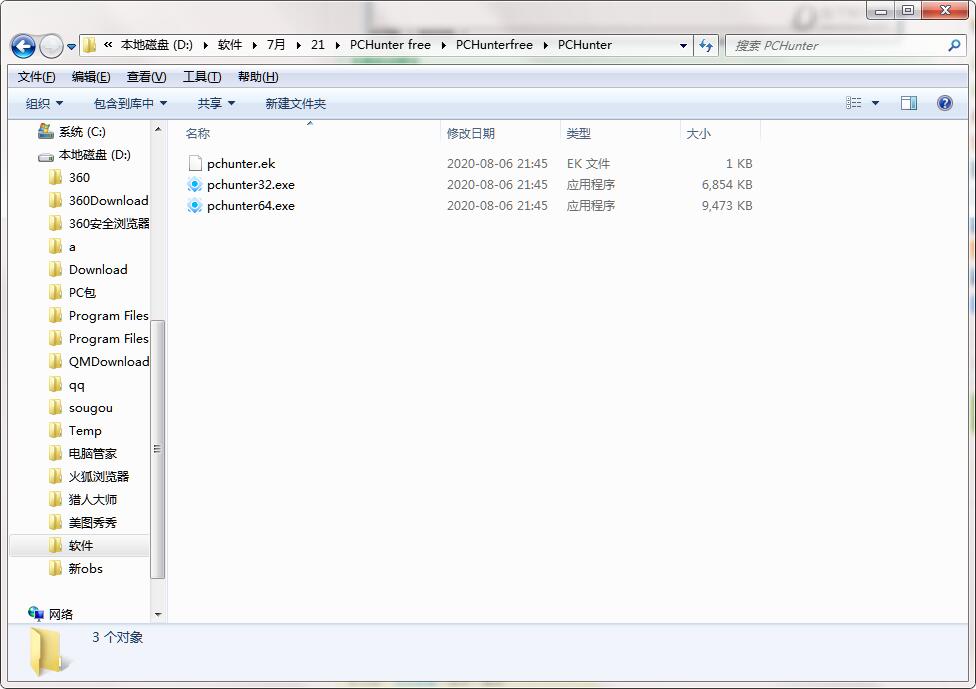Toggle the preview pane button

click(x=909, y=103)
